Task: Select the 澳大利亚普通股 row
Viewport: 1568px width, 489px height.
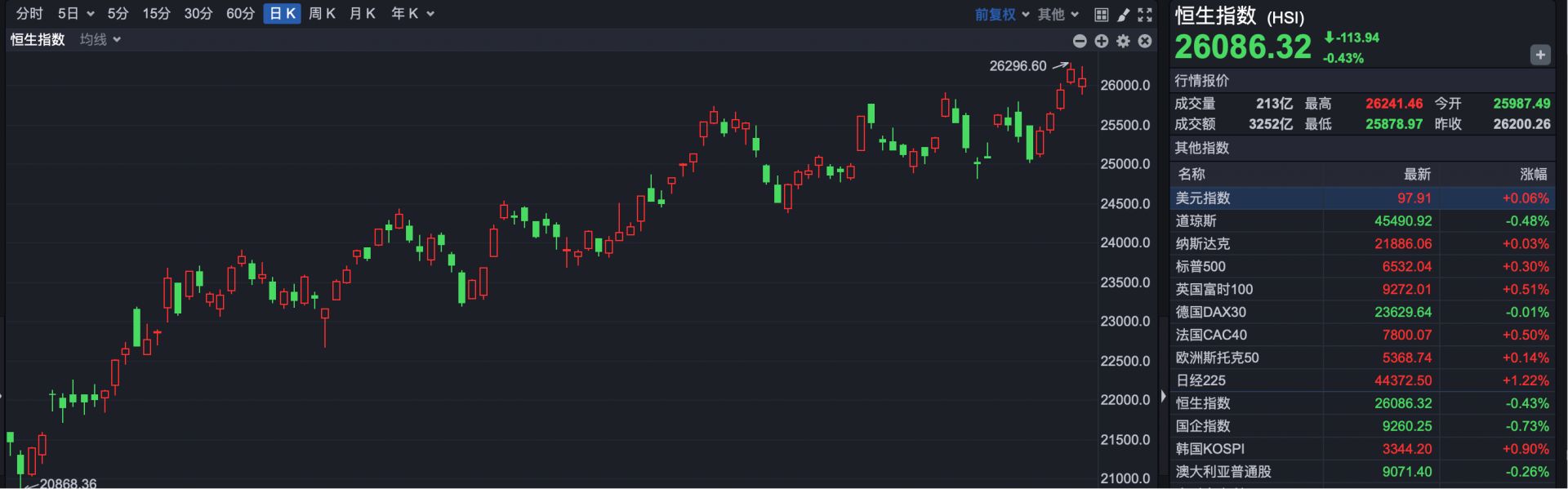Action: click(x=1362, y=472)
